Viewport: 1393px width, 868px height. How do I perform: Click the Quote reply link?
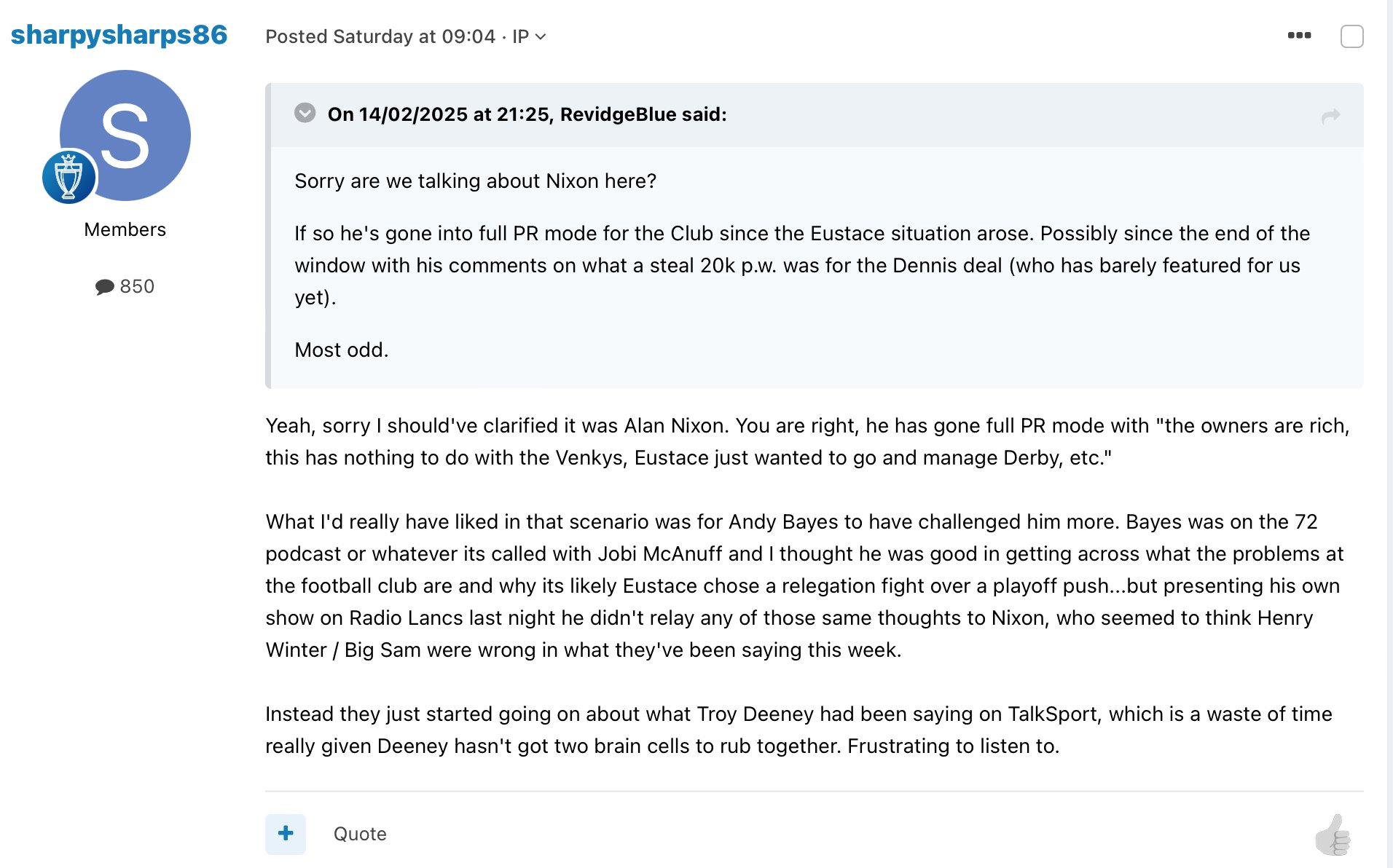tap(360, 834)
